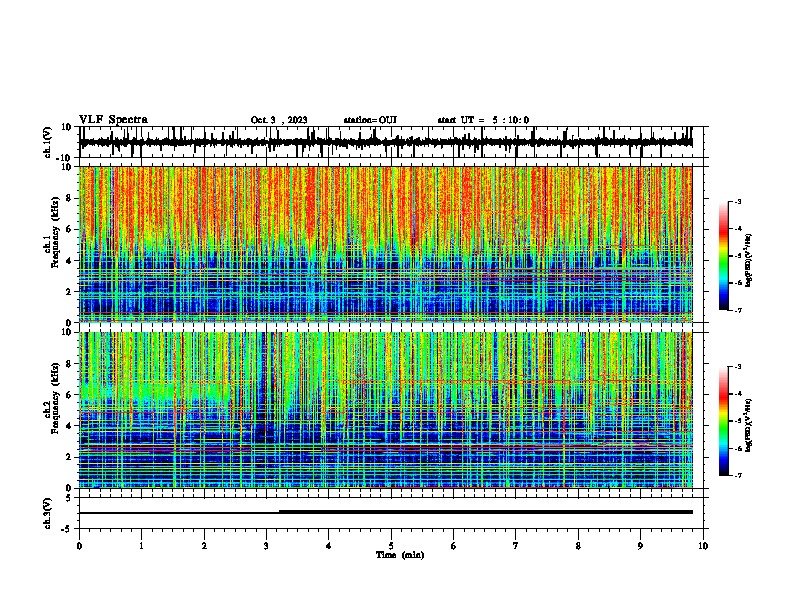Click the "2" kHz tick on ch.1 spectrogram
The height and width of the screenshot is (612, 792).
[69, 292]
